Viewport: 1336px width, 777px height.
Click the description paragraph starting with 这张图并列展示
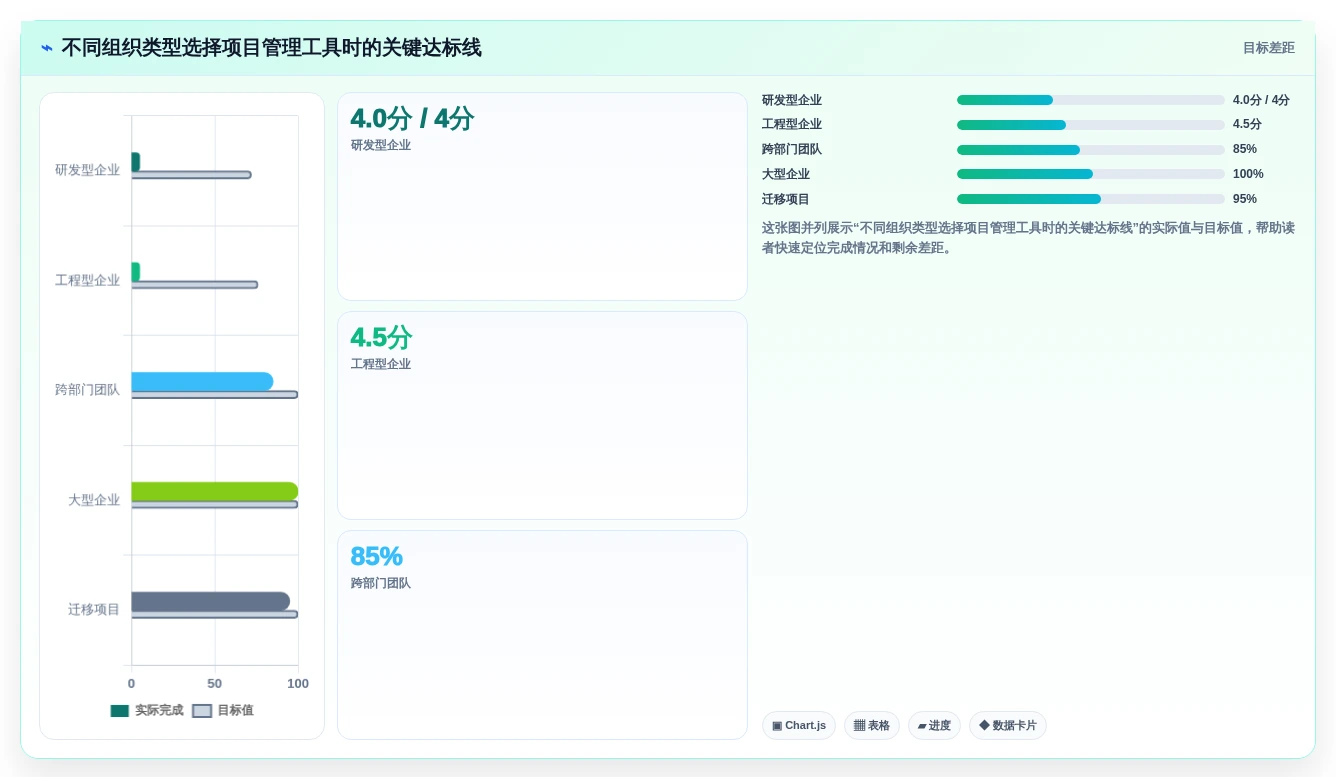(1029, 238)
